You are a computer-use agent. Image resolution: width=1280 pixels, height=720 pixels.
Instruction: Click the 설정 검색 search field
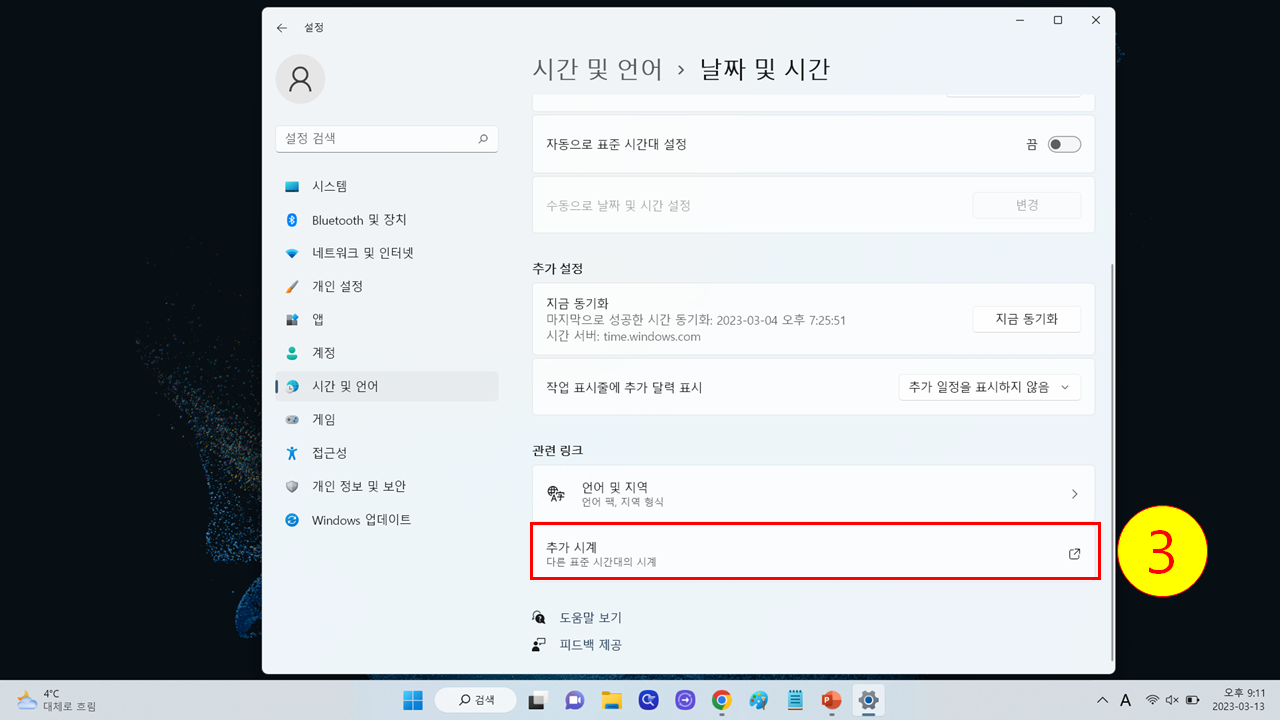(386, 138)
